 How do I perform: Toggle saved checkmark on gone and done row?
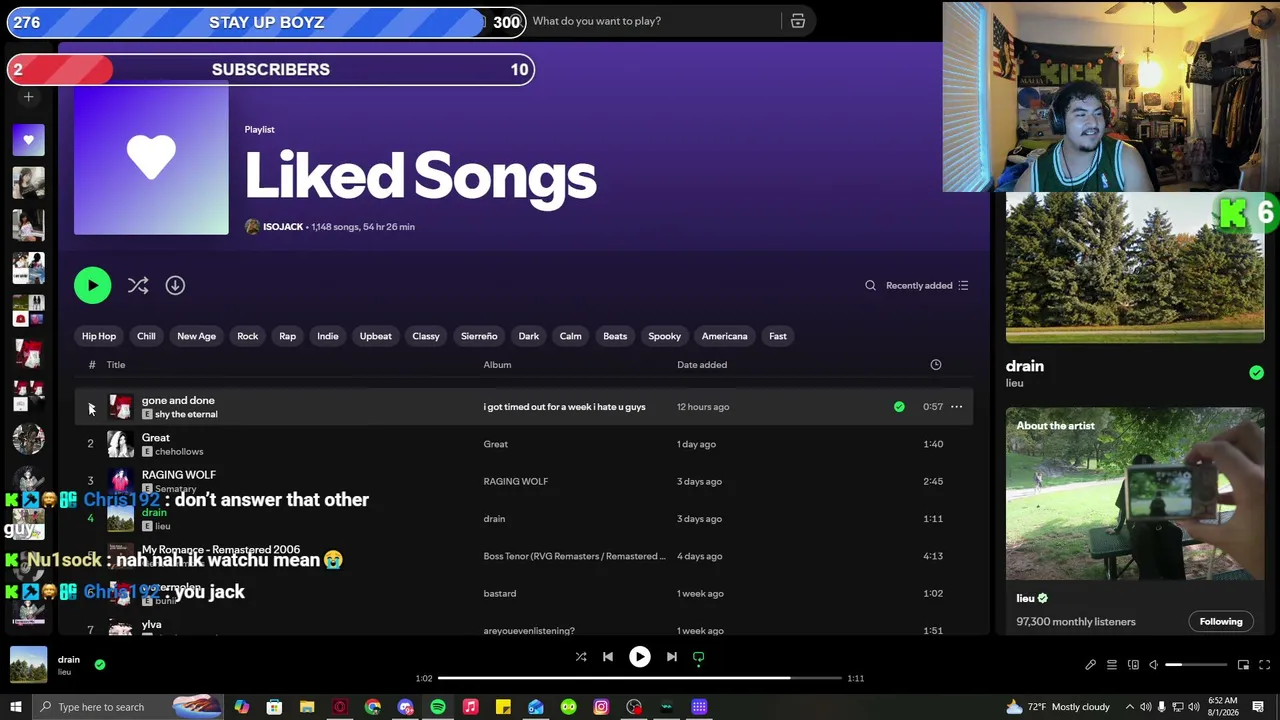[x=899, y=407]
